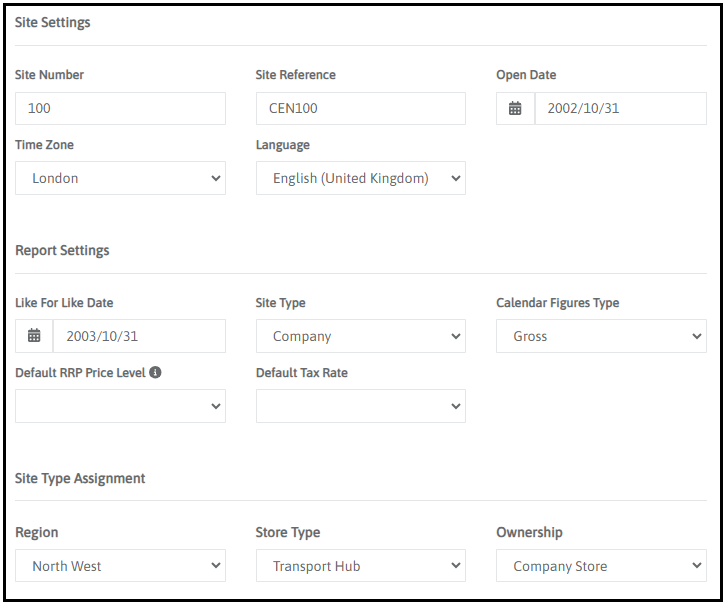Focus the Site Reference text field
This screenshot has width=725, height=605.
(x=361, y=108)
